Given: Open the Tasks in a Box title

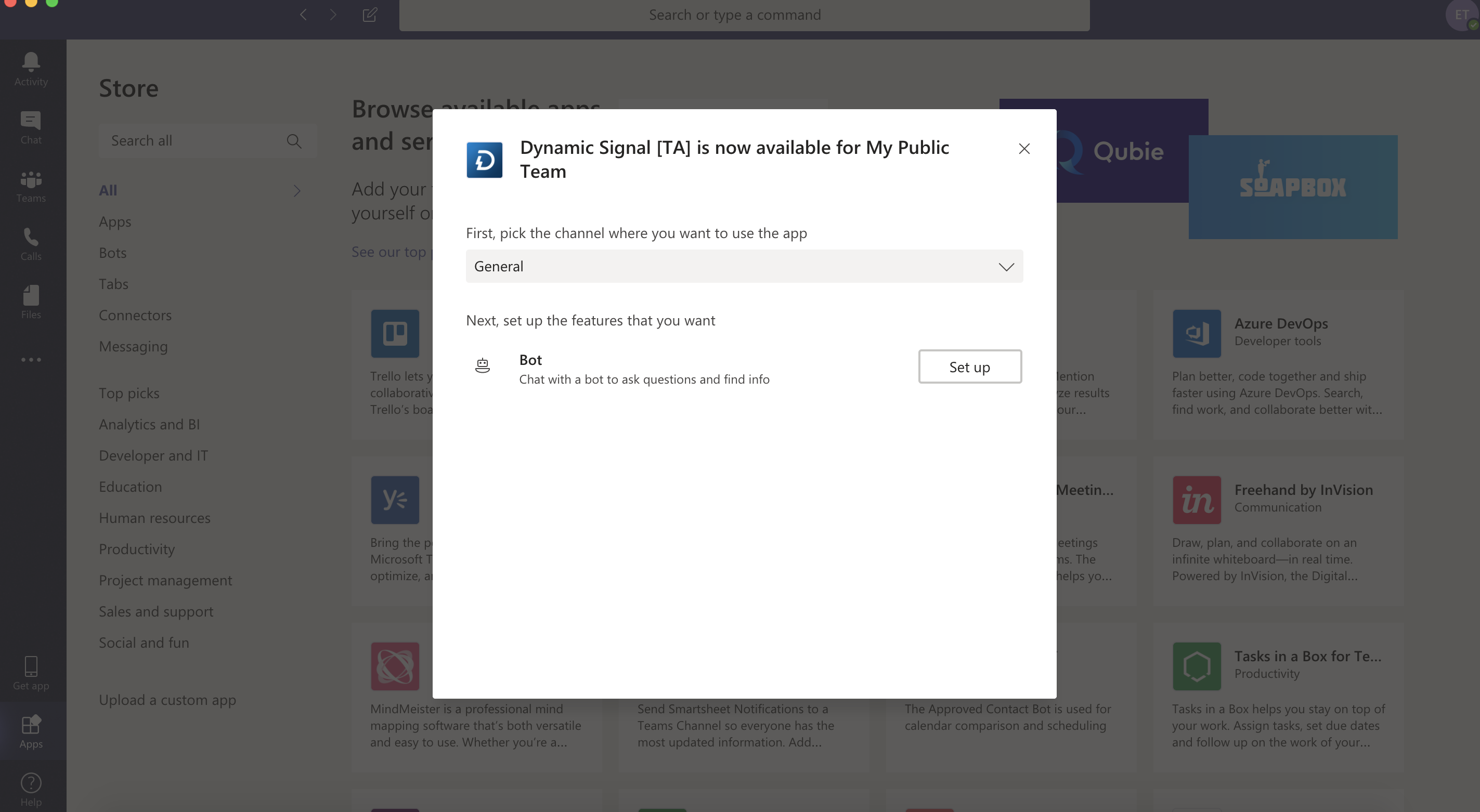Looking at the screenshot, I should pyautogui.click(x=1308, y=657).
